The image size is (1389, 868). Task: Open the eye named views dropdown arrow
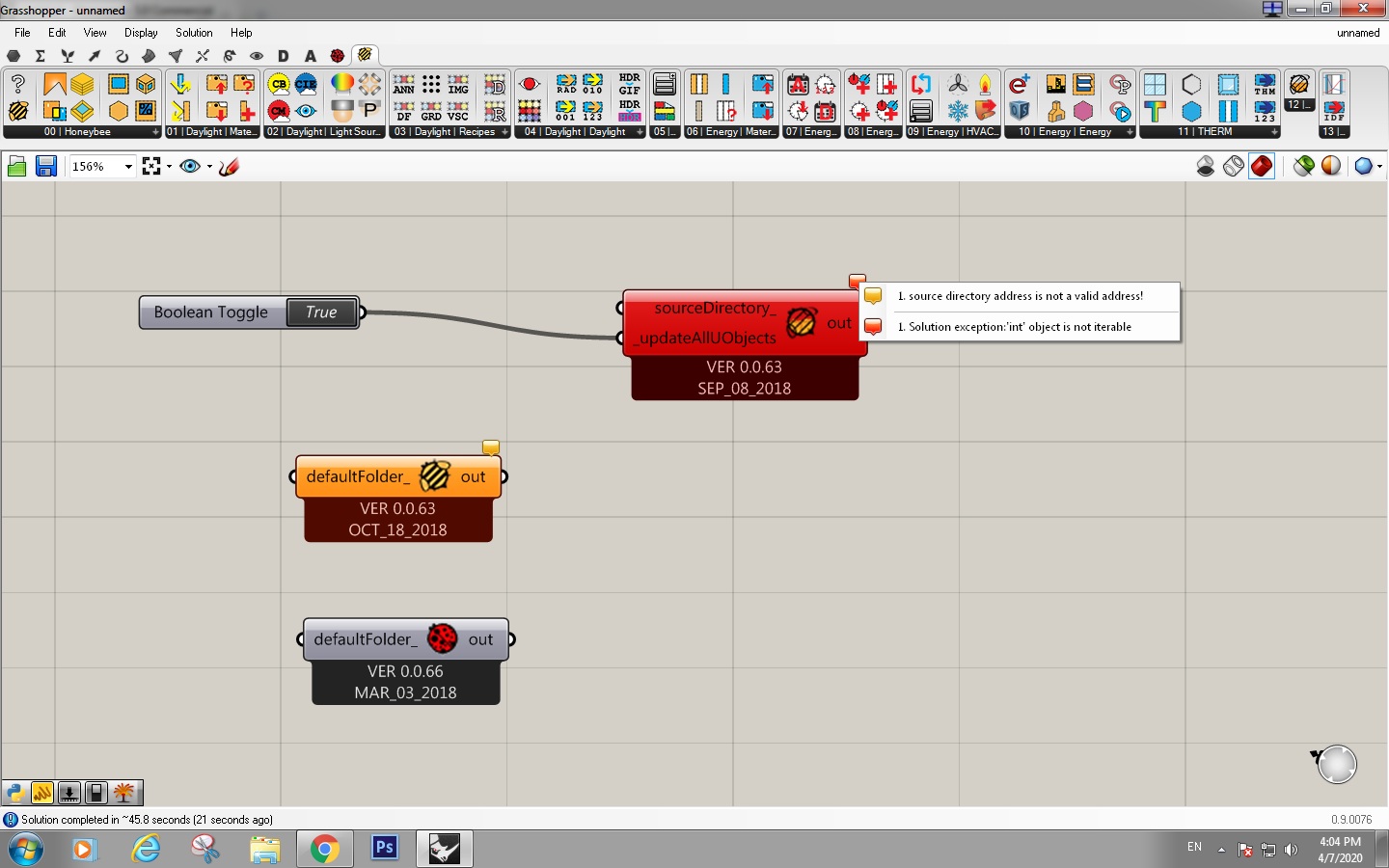coord(209,167)
